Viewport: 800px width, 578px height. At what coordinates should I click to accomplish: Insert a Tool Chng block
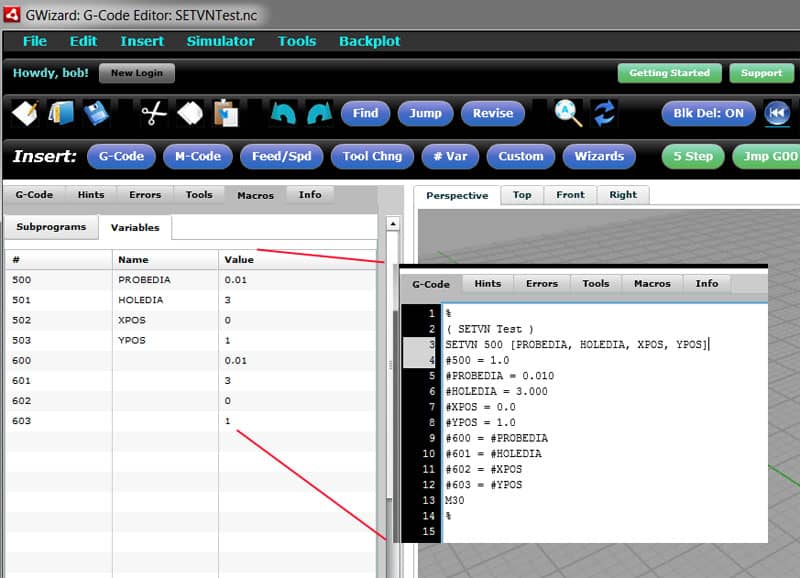click(372, 157)
